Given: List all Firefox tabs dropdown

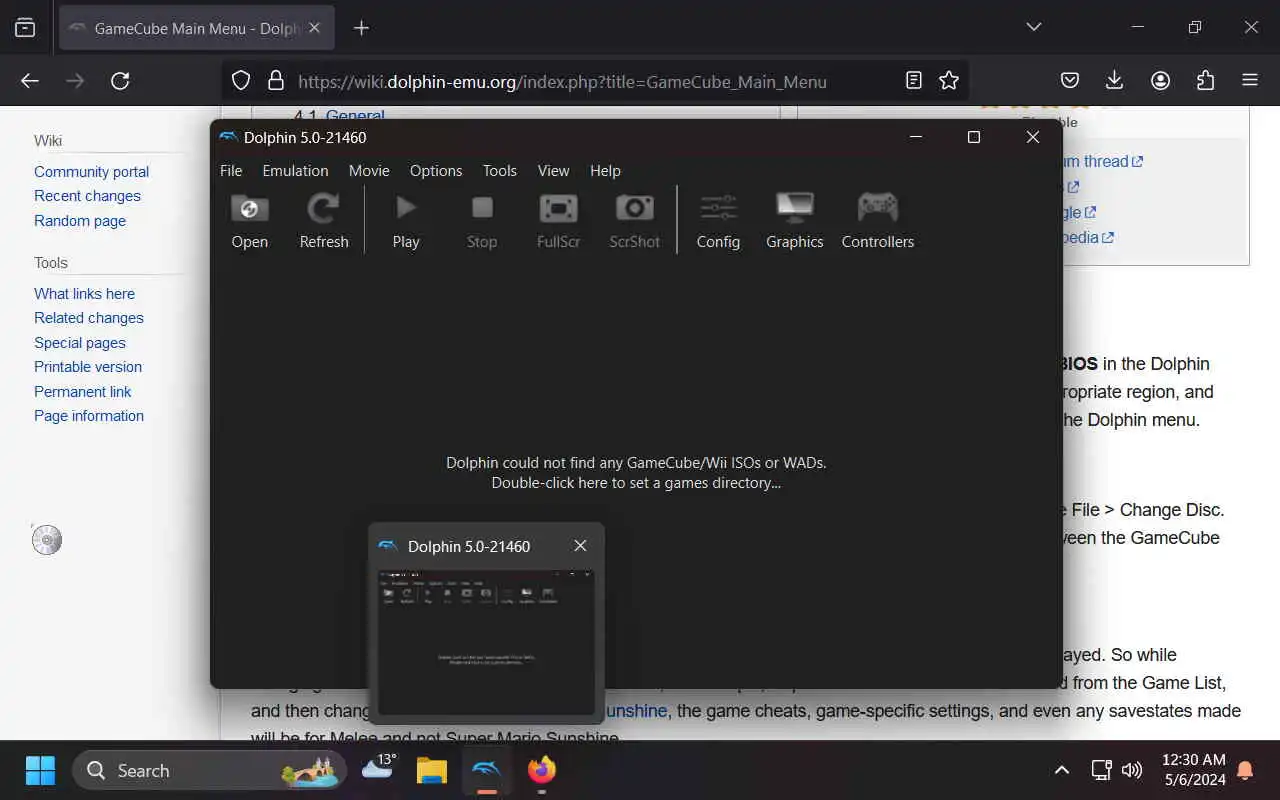Looking at the screenshot, I should pyautogui.click(x=1034, y=27).
